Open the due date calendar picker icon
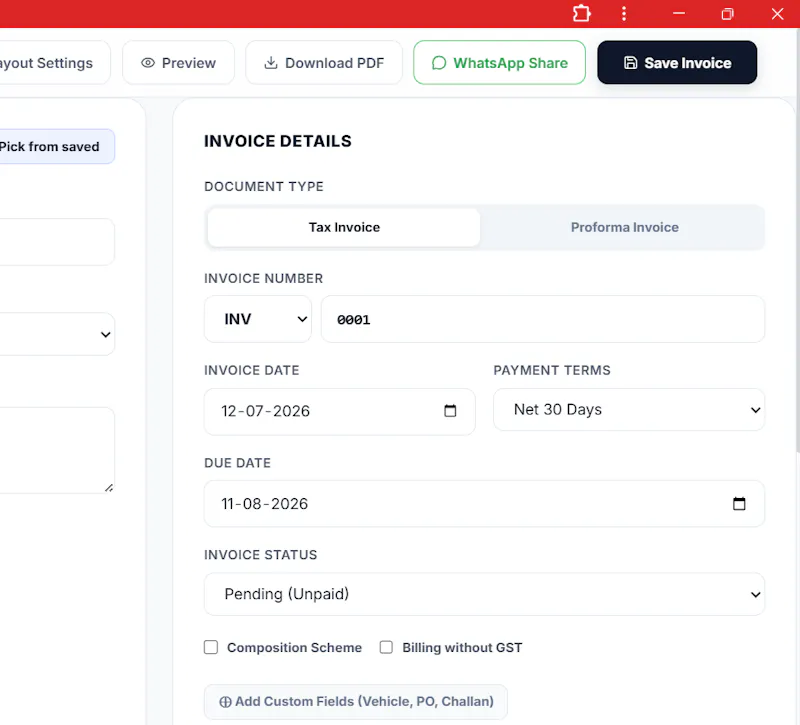Image resolution: width=800 pixels, height=725 pixels. (739, 504)
